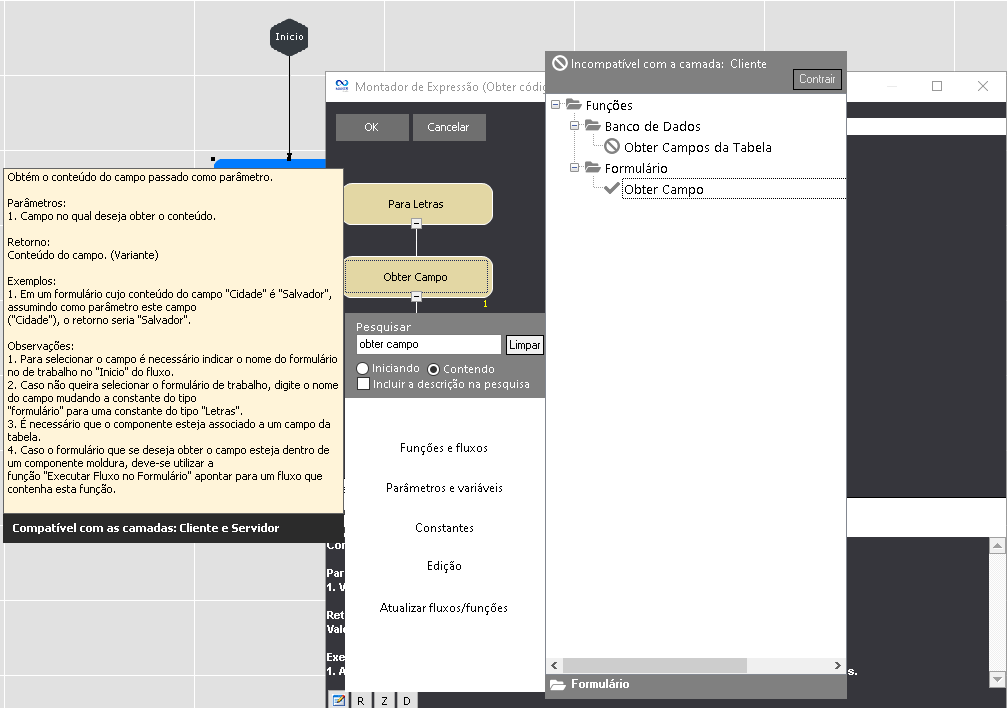Viewport: 1007px width, 708px height.
Task: Click the Início start node
Action: click(289, 38)
